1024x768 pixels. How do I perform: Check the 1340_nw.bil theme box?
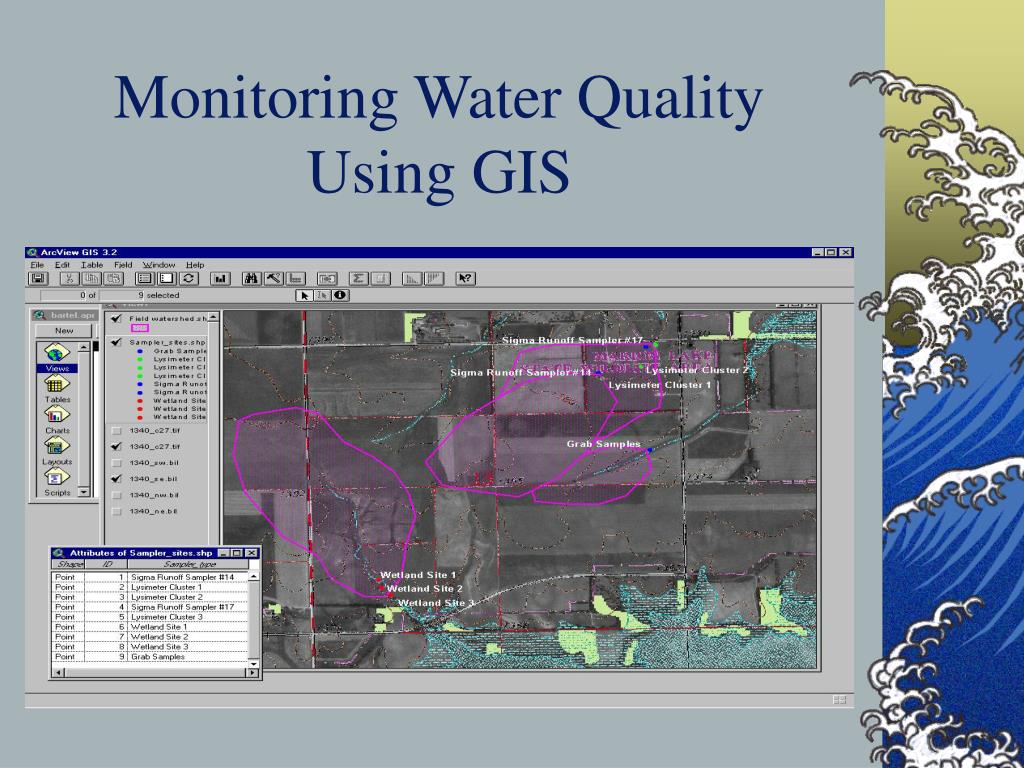[x=116, y=495]
